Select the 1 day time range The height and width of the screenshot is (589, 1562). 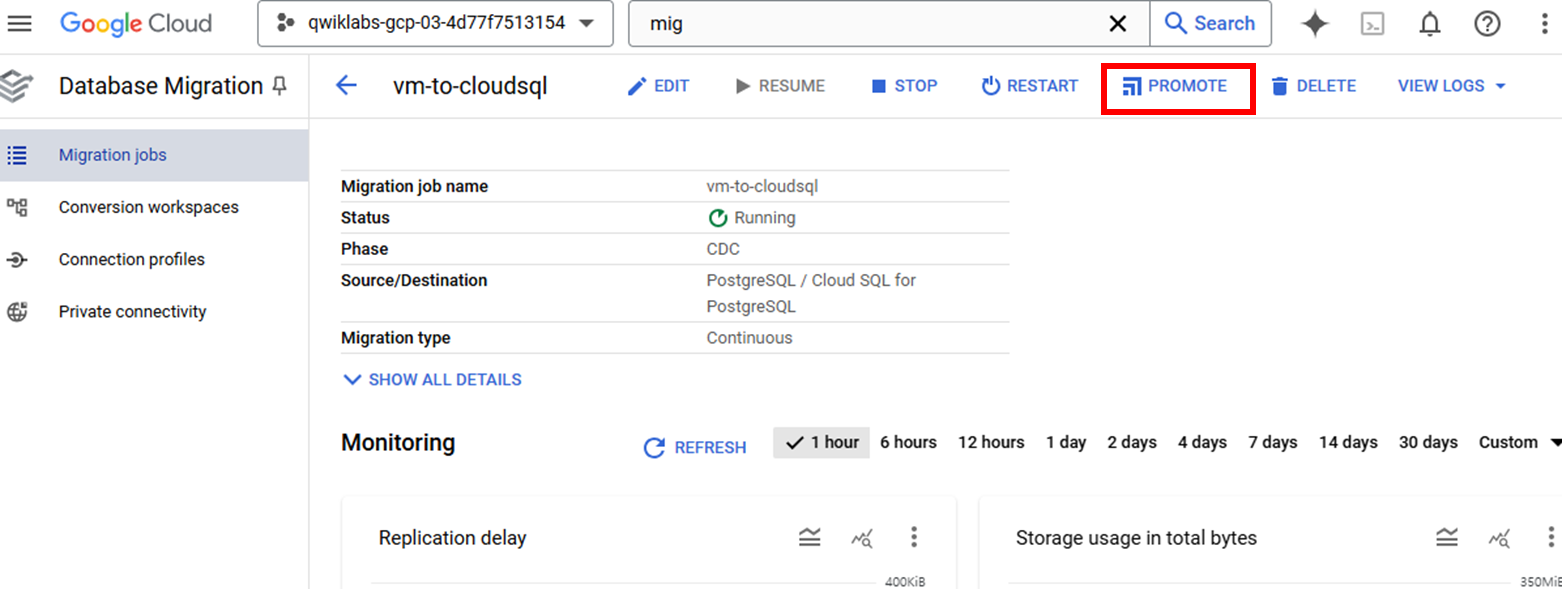pos(1066,442)
